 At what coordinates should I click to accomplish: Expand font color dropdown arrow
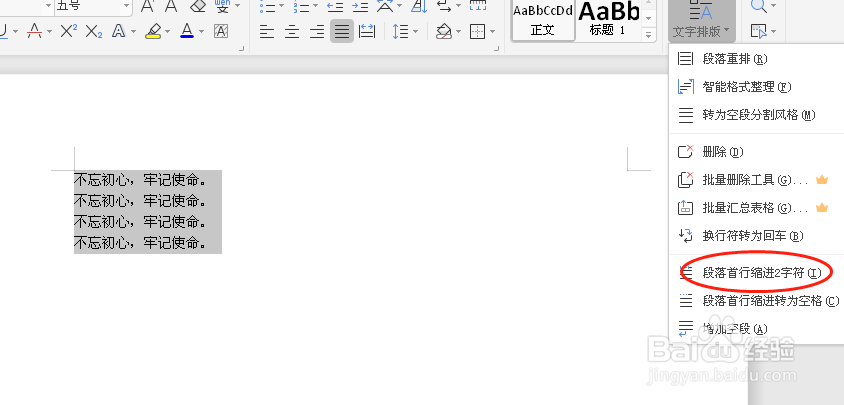(x=201, y=32)
